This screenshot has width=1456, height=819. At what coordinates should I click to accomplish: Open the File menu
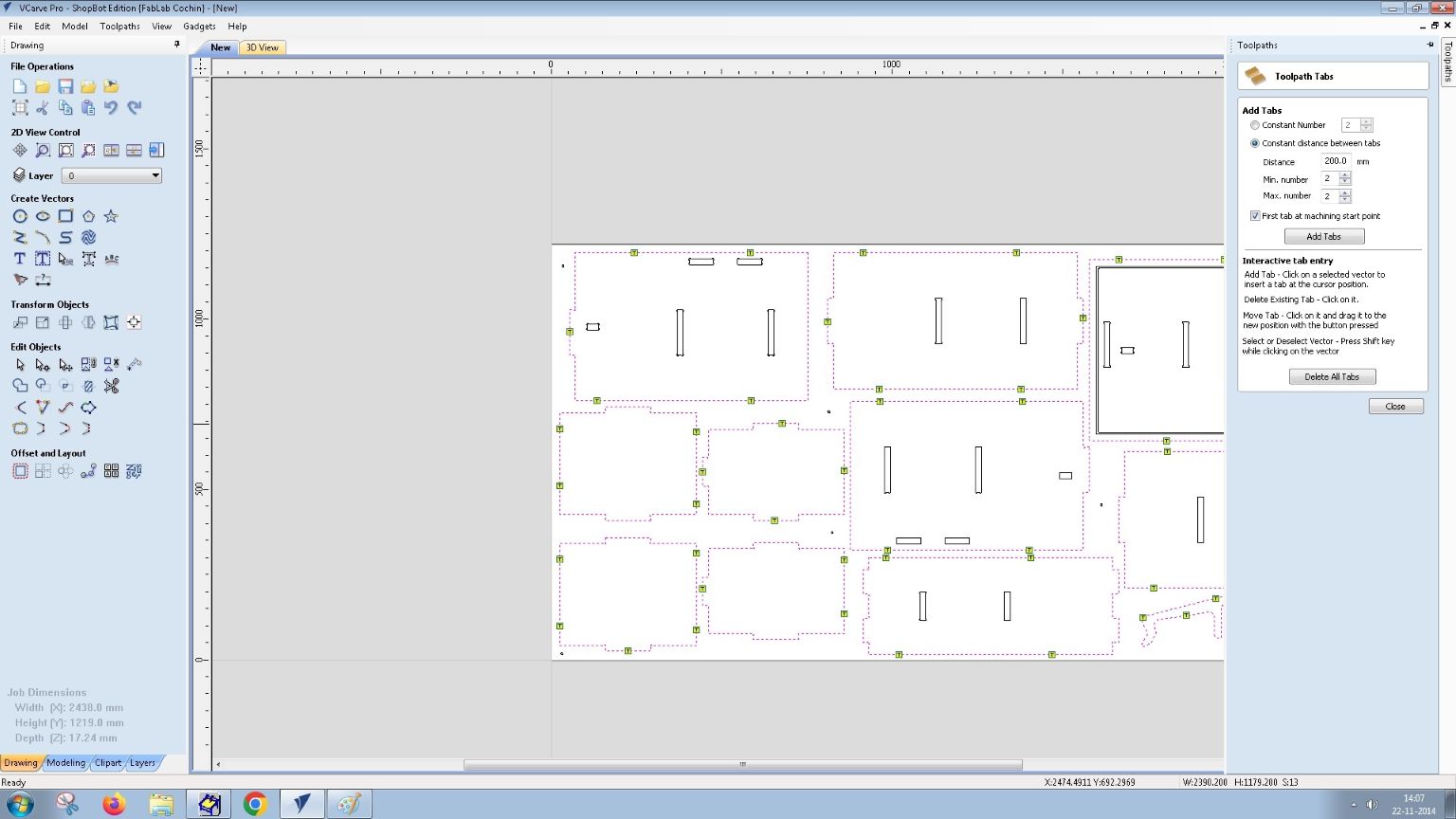[x=16, y=27]
